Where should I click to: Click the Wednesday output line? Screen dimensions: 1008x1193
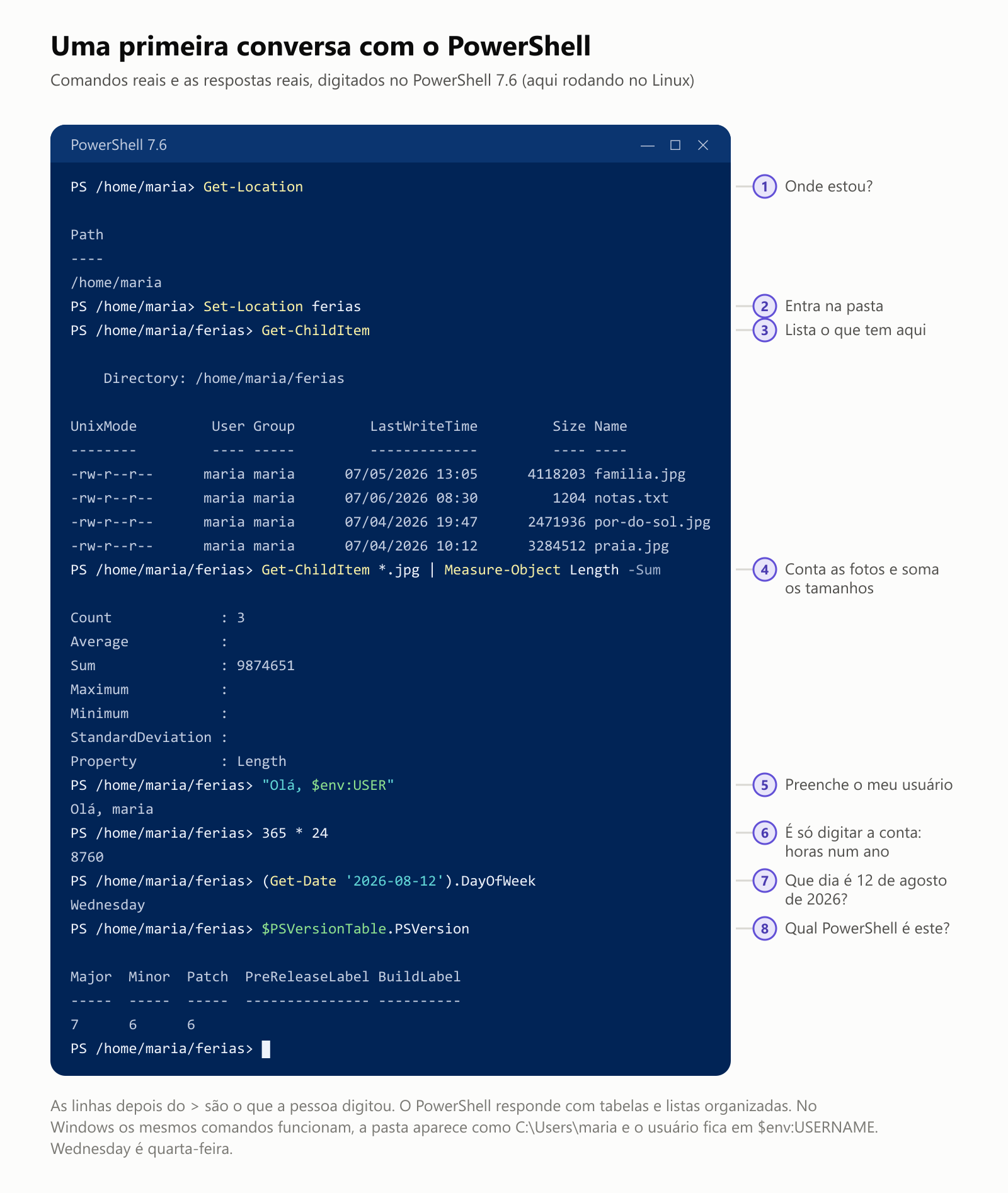pyautogui.click(x=108, y=905)
